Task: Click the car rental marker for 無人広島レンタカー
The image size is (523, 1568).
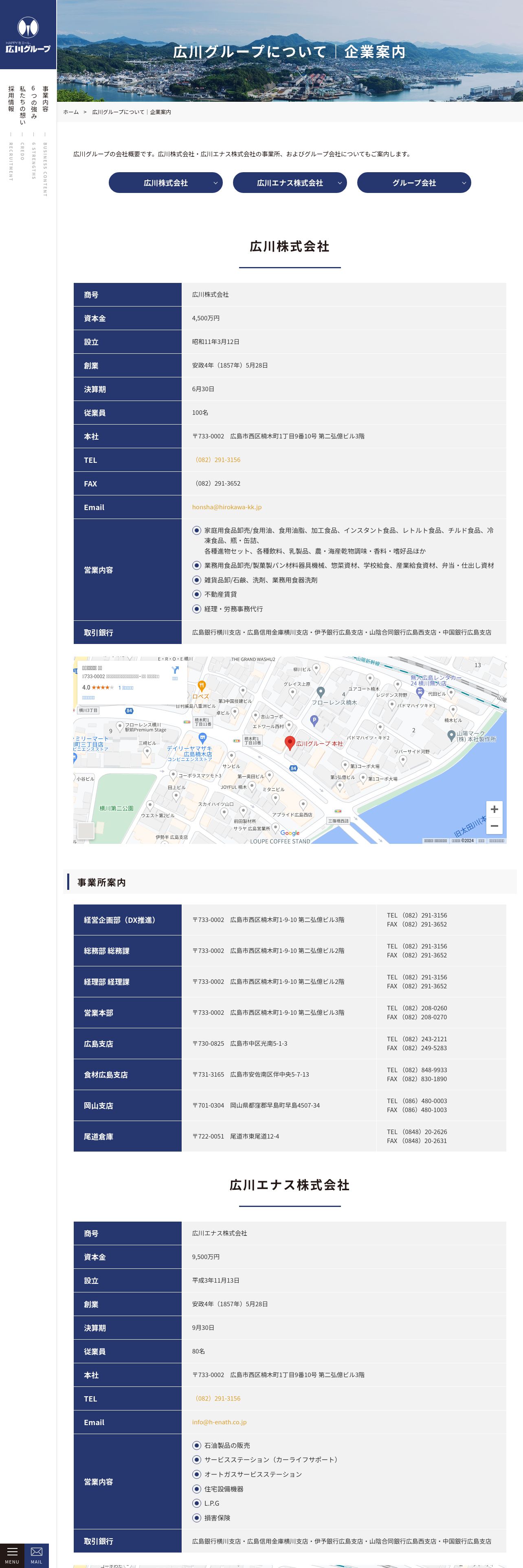Action: (x=420, y=693)
